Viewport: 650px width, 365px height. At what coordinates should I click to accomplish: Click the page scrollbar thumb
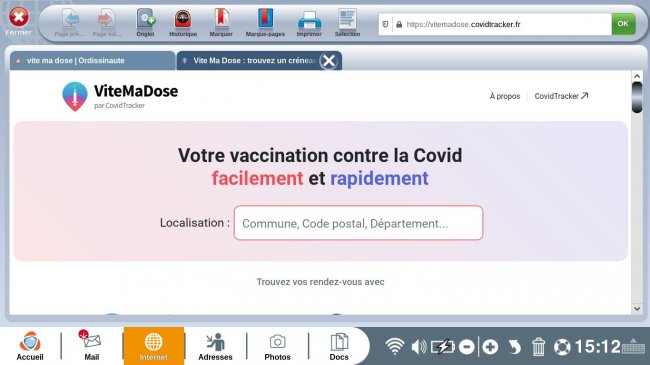(x=637, y=97)
